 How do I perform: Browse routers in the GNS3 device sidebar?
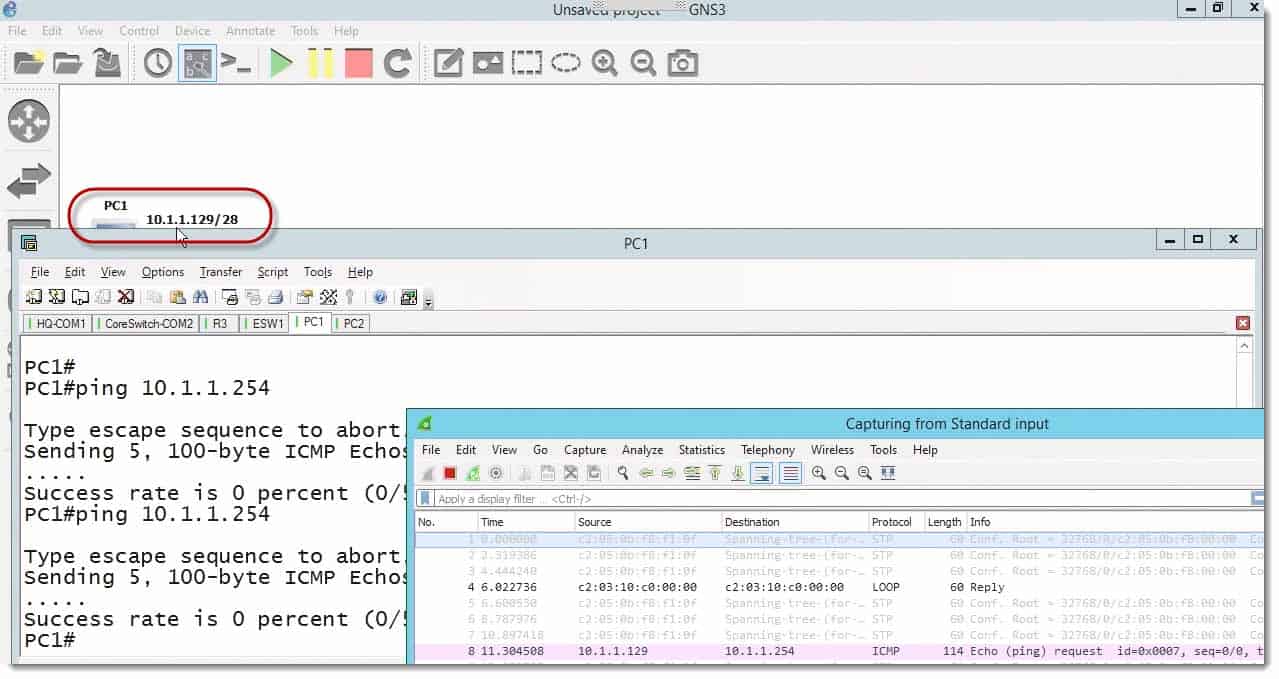coord(28,122)
